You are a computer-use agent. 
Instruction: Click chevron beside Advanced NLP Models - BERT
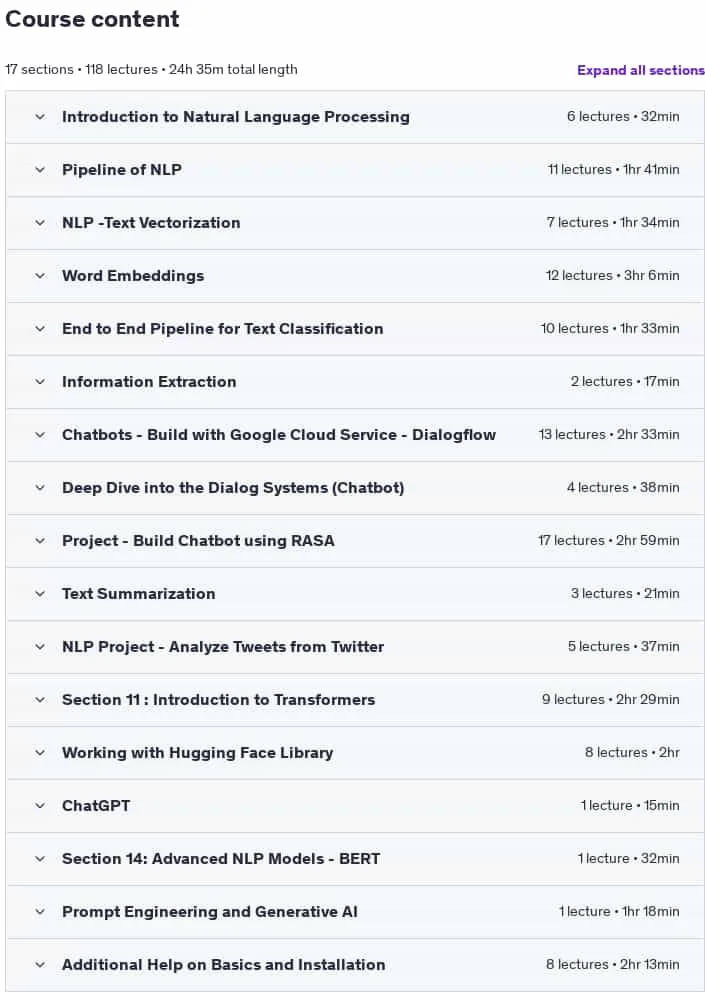[x=40, y=859]
